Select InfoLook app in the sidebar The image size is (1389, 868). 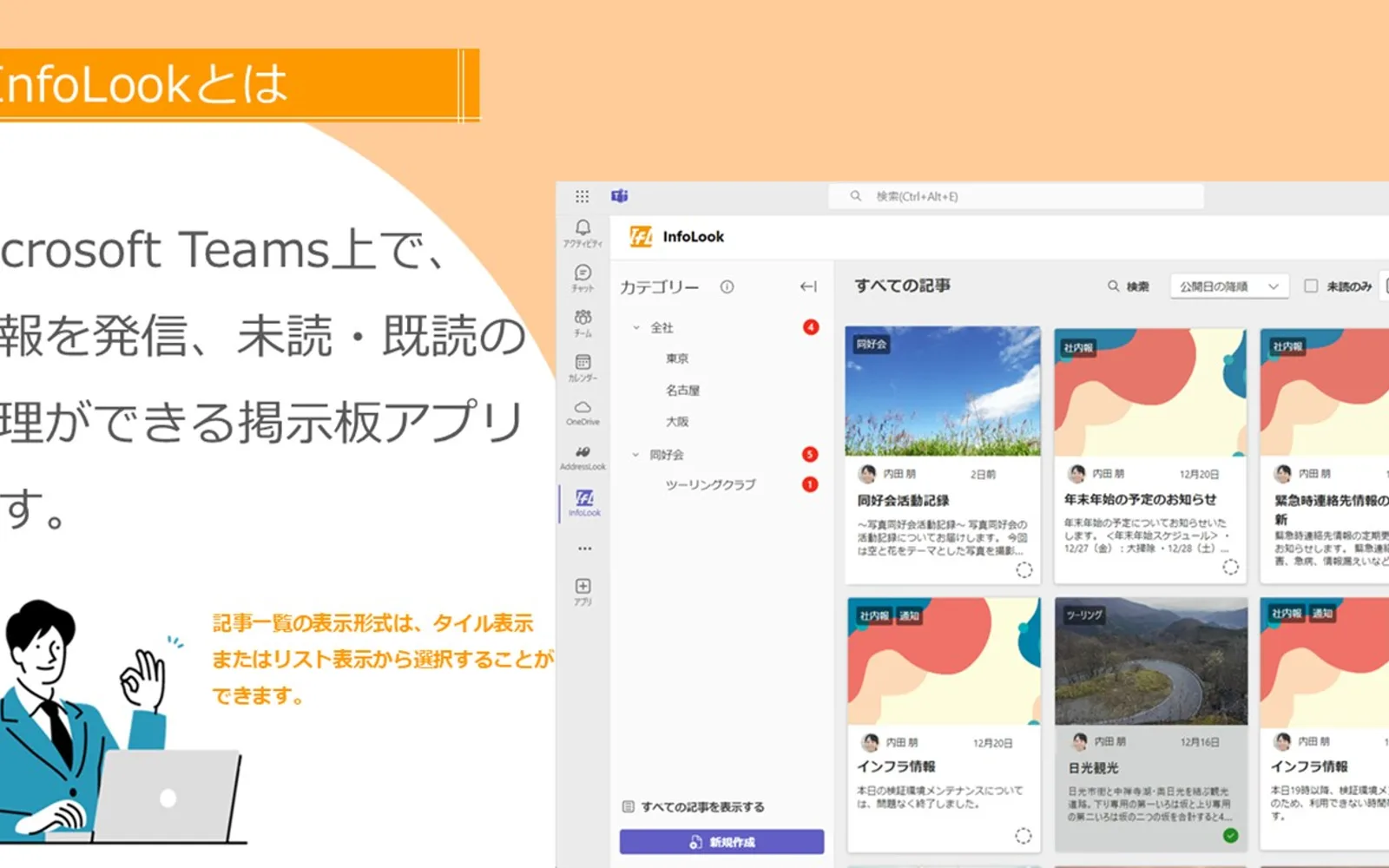click(x=584, y=502)
